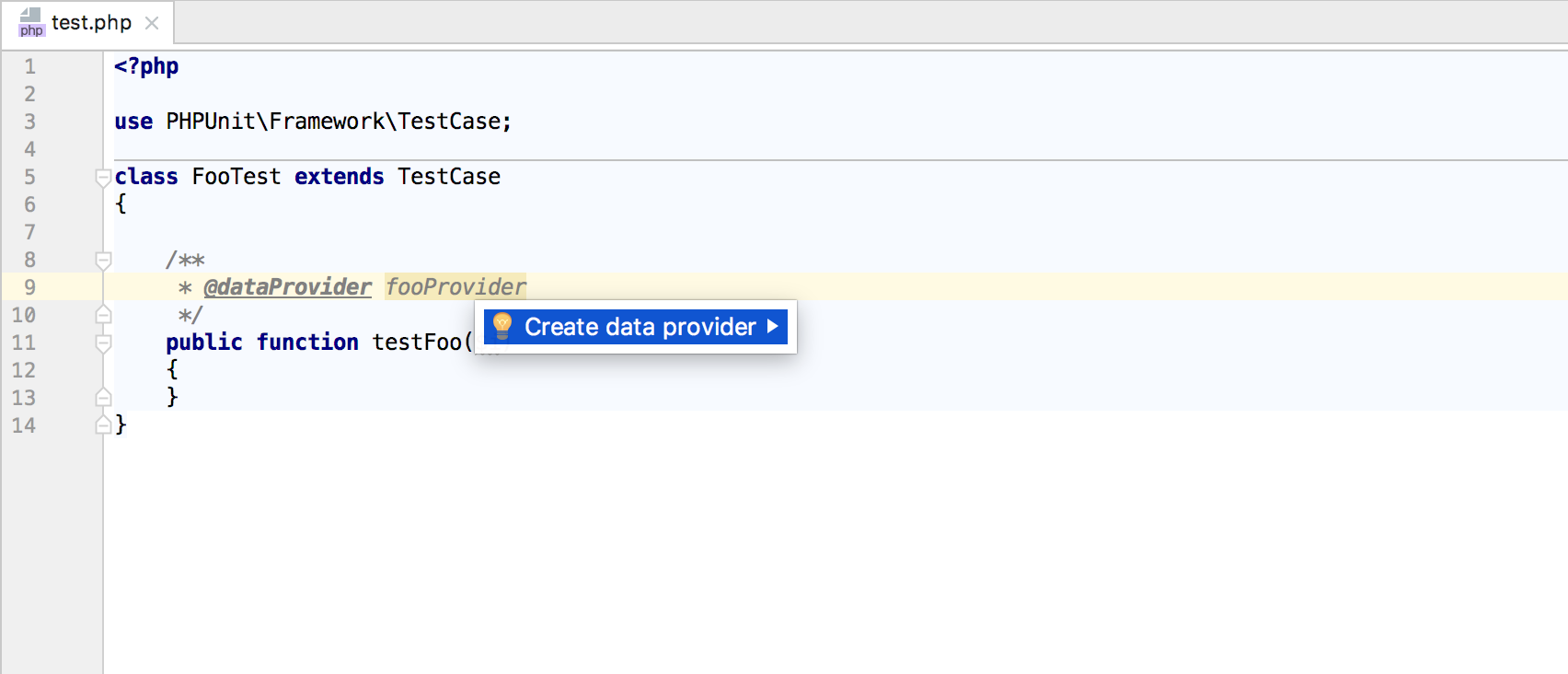Image resolution: width=1568 pixels, height=674 pixels.
Task: Click the PHP file icon on the tab
Action: tap(31, 22)
